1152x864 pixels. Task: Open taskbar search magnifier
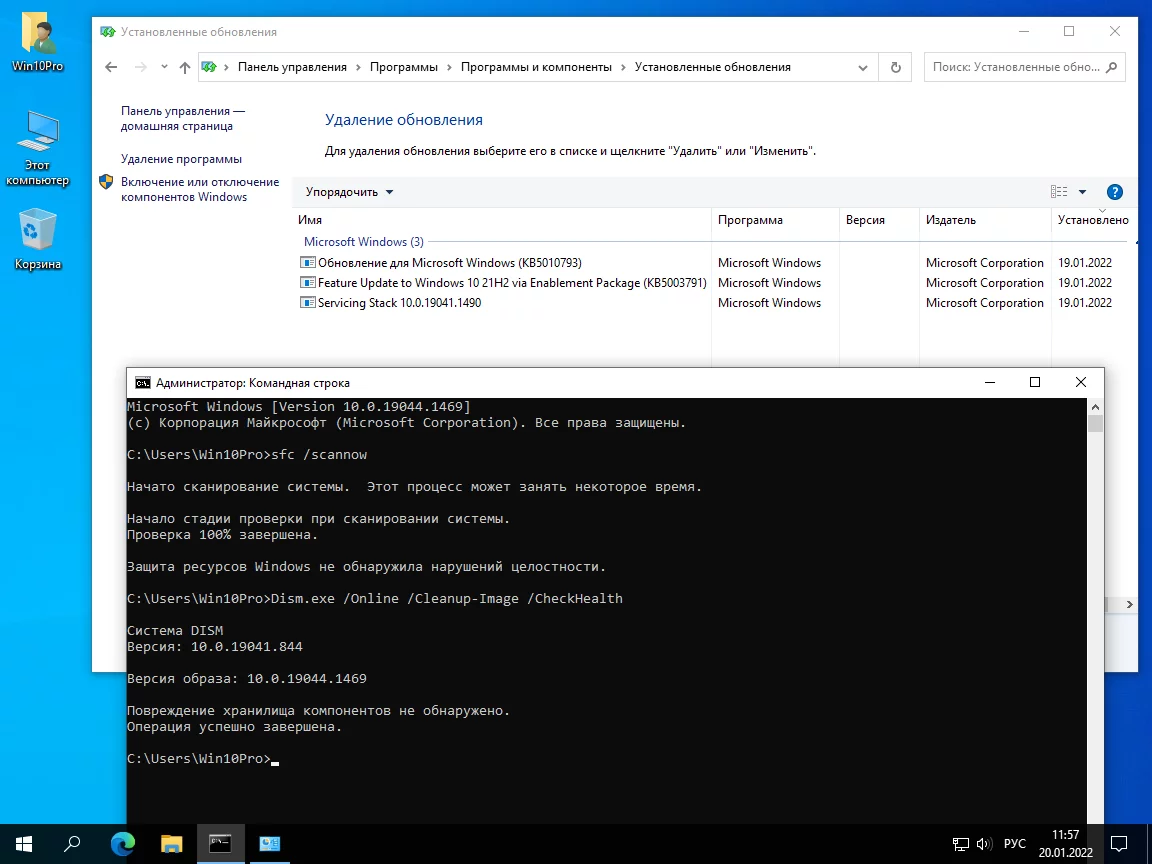[x=72, y=843]
